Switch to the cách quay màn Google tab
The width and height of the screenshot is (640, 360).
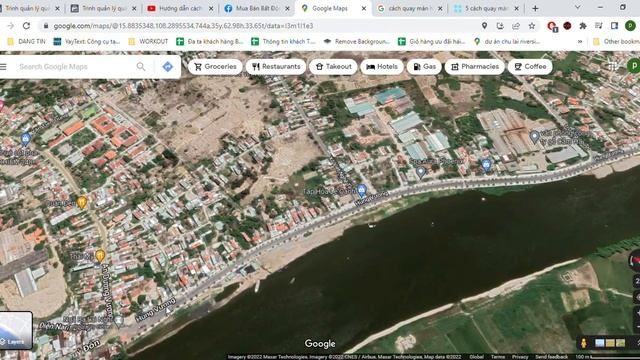pos(410,8)
